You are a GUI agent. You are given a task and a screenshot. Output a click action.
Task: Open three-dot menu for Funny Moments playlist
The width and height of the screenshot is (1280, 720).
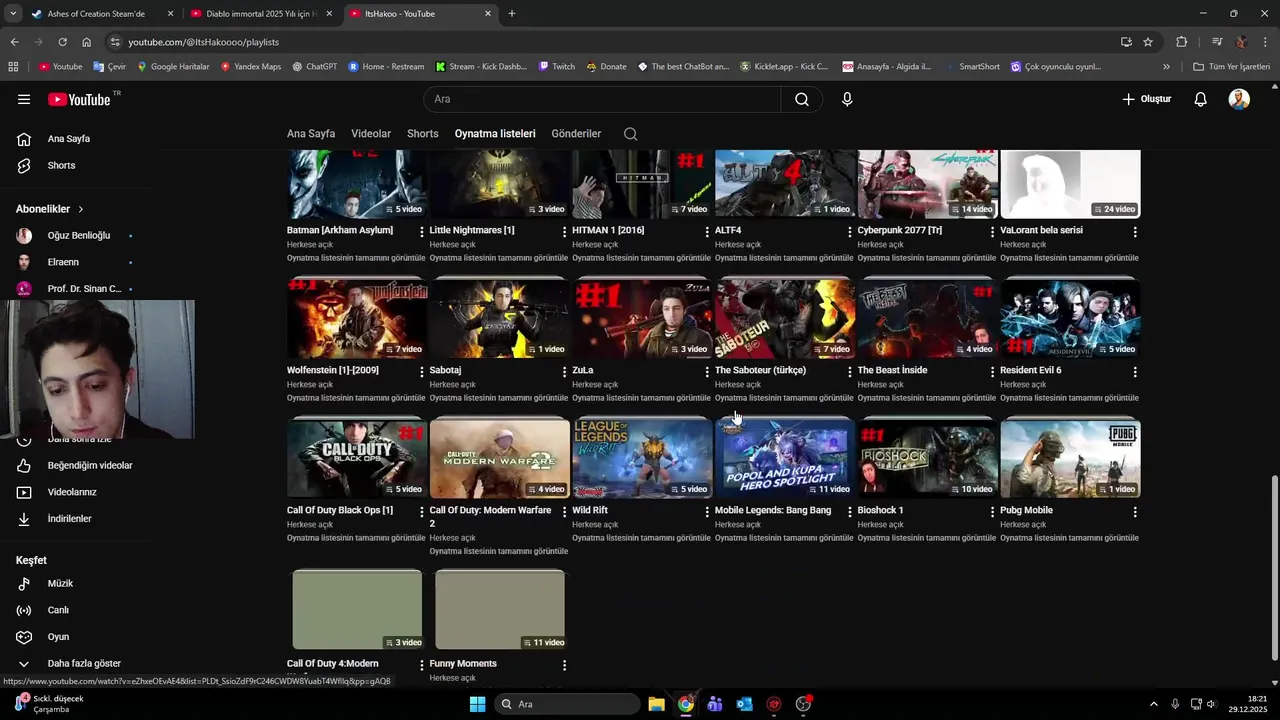pos(565,665)
